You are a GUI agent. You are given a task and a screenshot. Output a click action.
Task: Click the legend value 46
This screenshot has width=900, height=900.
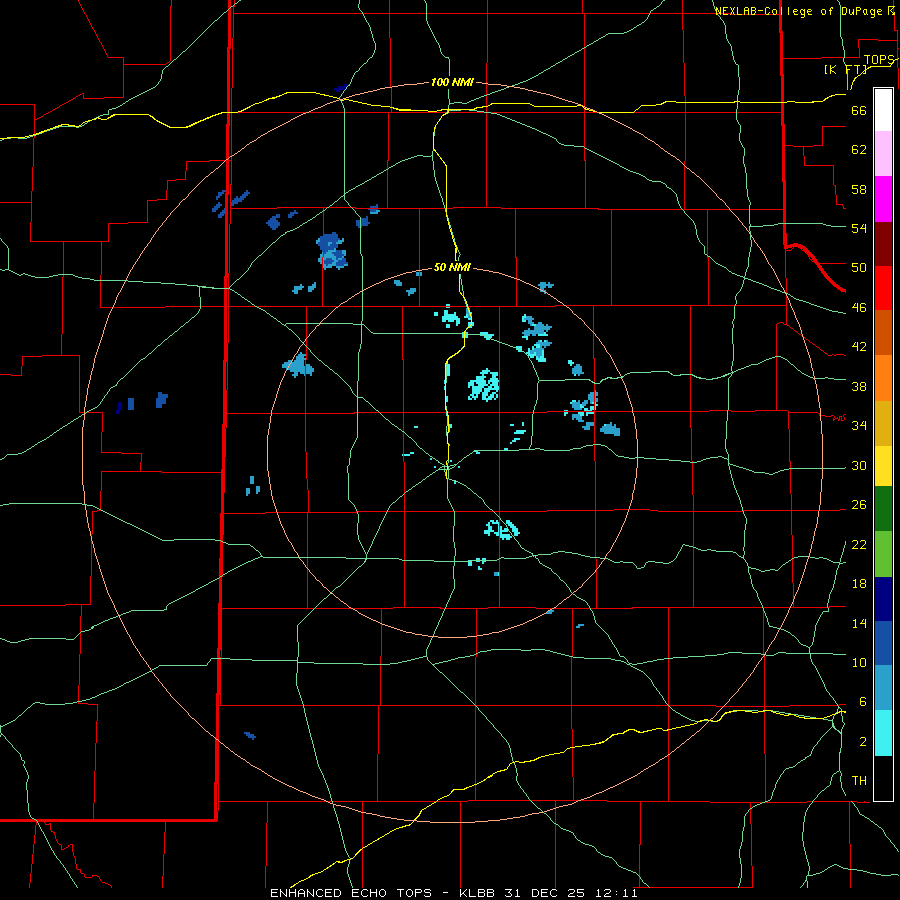point(859,307)
